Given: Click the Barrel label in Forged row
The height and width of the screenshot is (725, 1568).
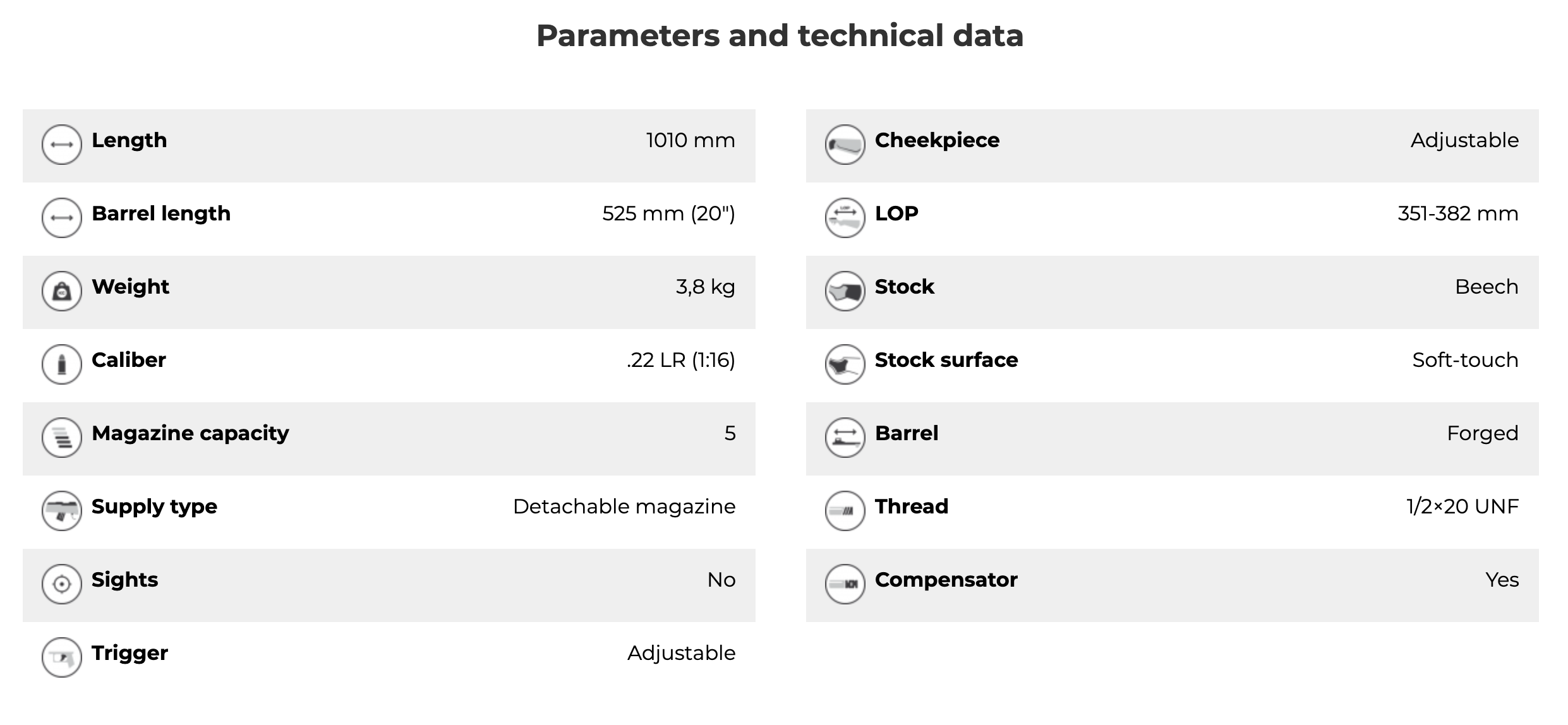Looking at the screenshot, I should [x=906, y=433].
